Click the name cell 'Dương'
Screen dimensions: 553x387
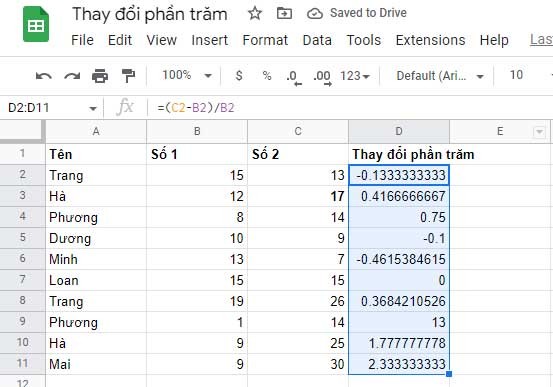click(96, 238)
